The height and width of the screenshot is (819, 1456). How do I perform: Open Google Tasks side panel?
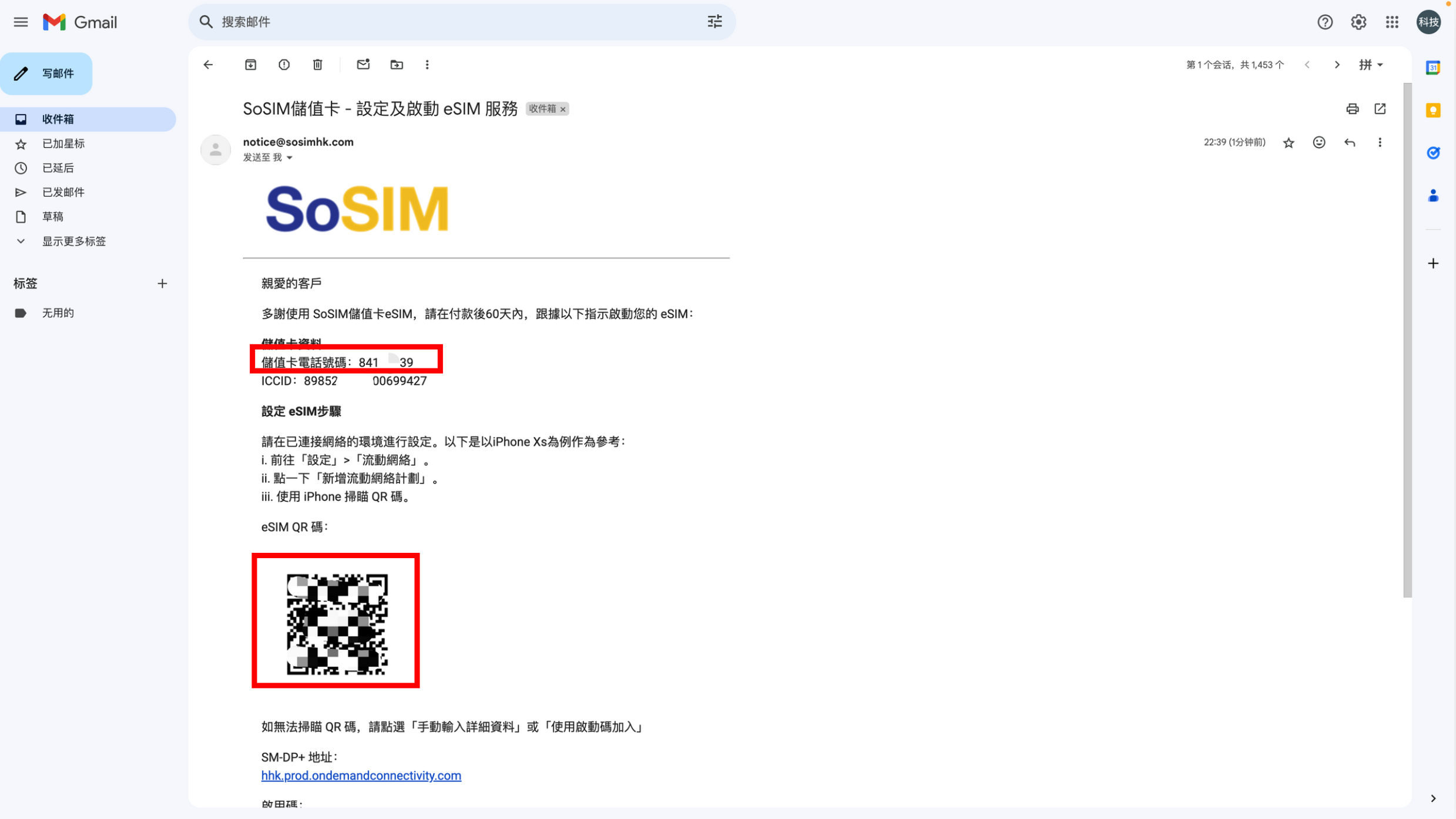(1432, 153)
